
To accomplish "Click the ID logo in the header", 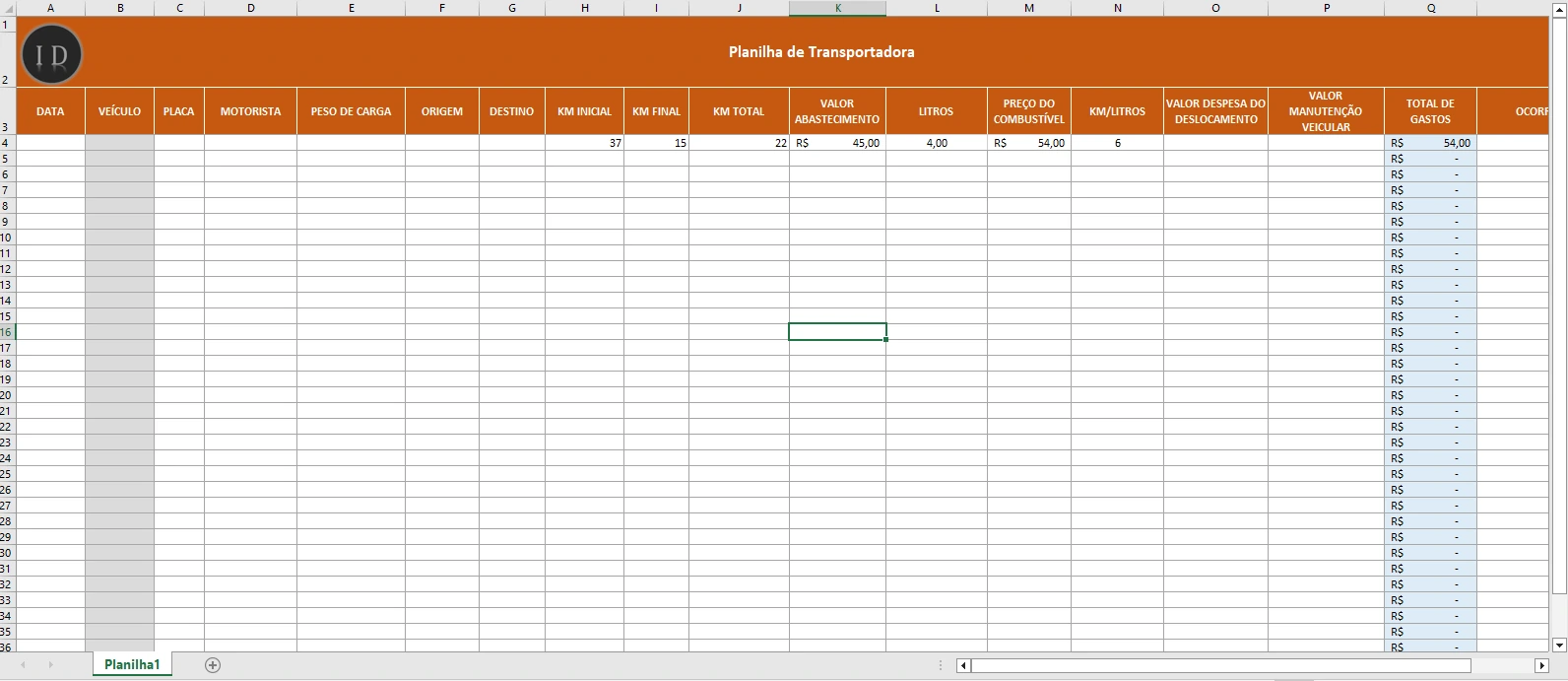I will [x=51, y=55].
